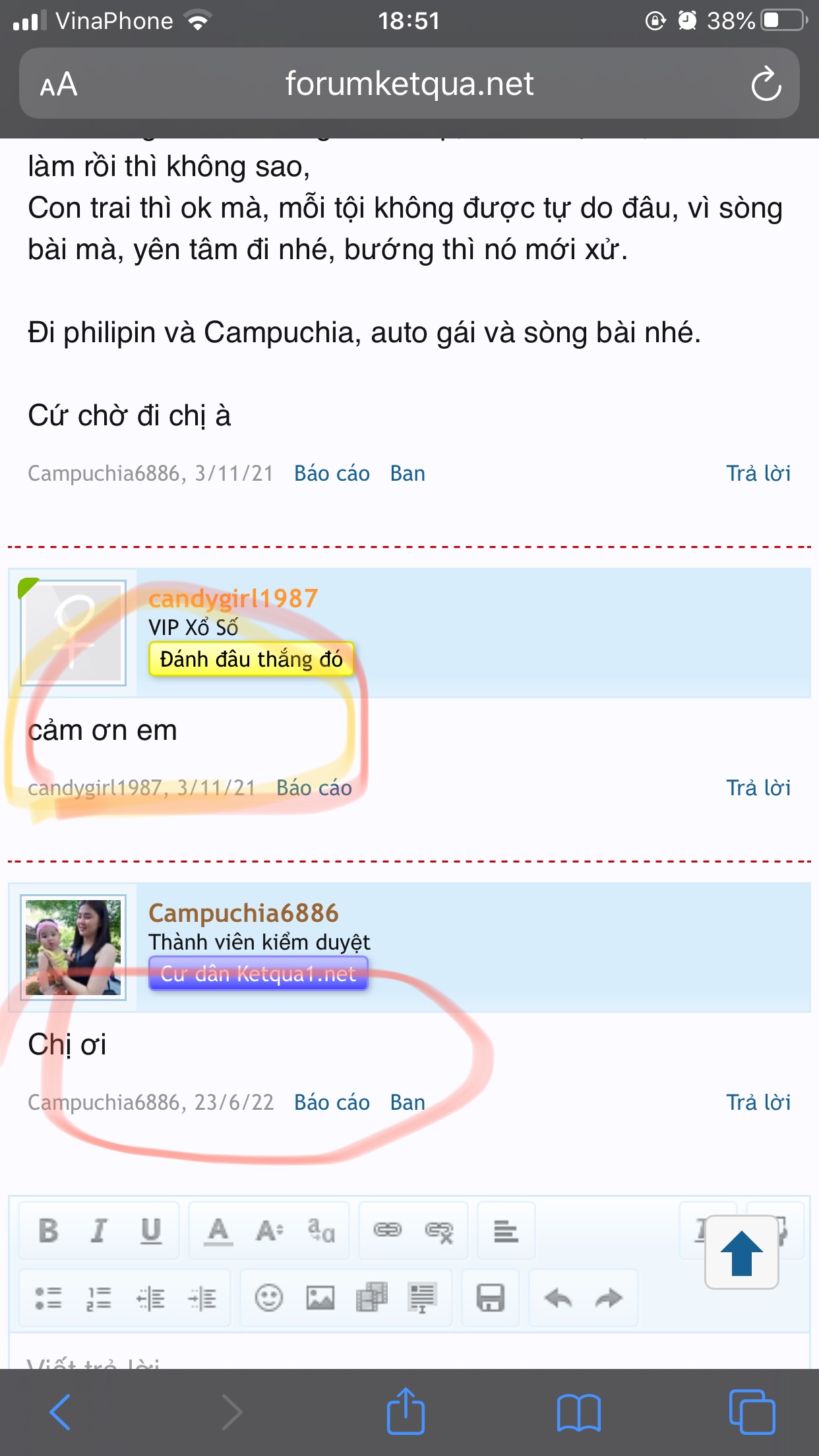Screen dimensions: 819x1456
Task: Open the font family dropdown
Action: 321,1230
